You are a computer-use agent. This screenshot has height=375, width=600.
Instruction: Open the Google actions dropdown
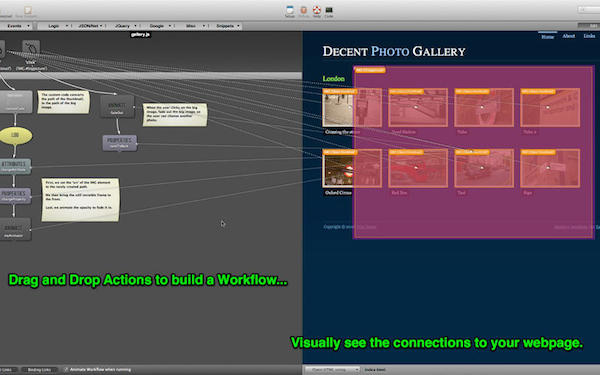(159, 26)
